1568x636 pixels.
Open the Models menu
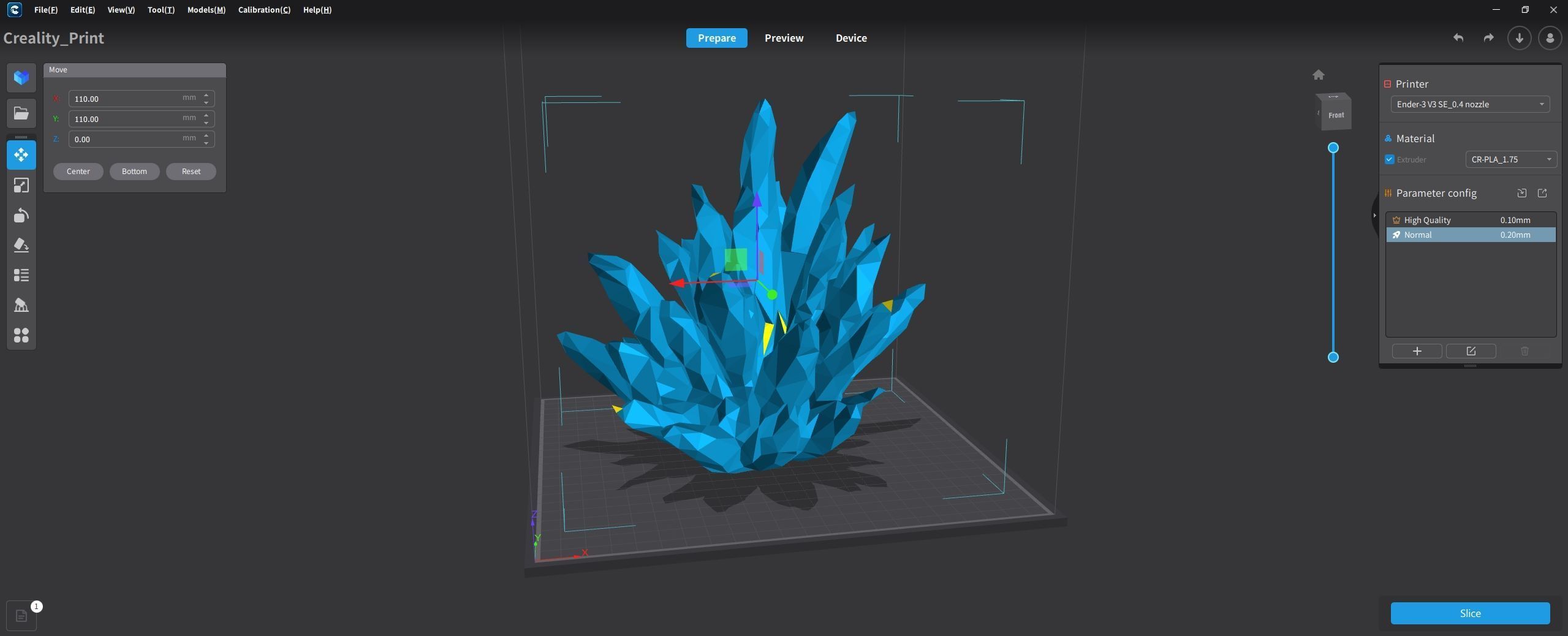pyautogui.click(x=206, y=10)
